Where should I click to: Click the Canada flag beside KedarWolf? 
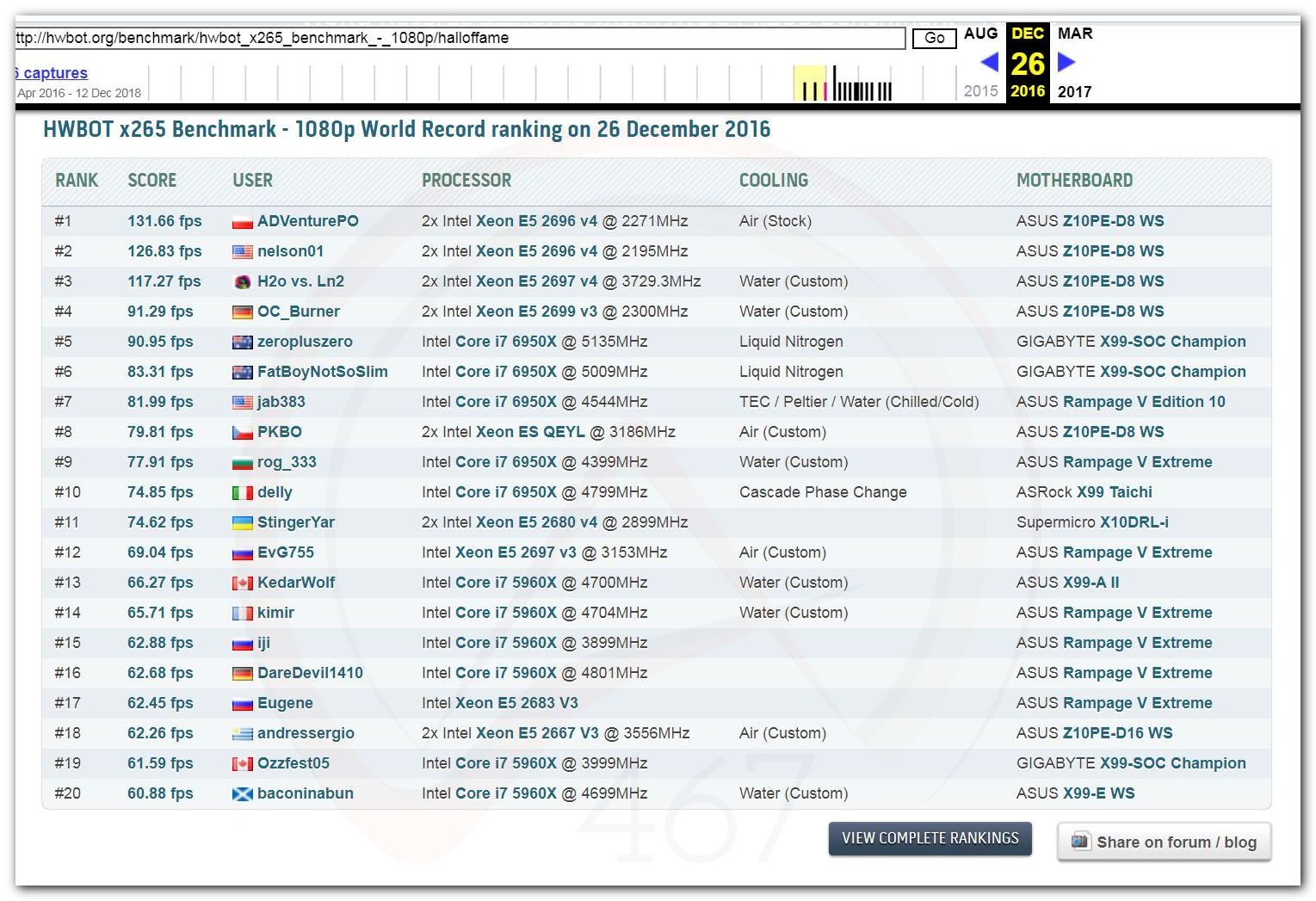242,583
